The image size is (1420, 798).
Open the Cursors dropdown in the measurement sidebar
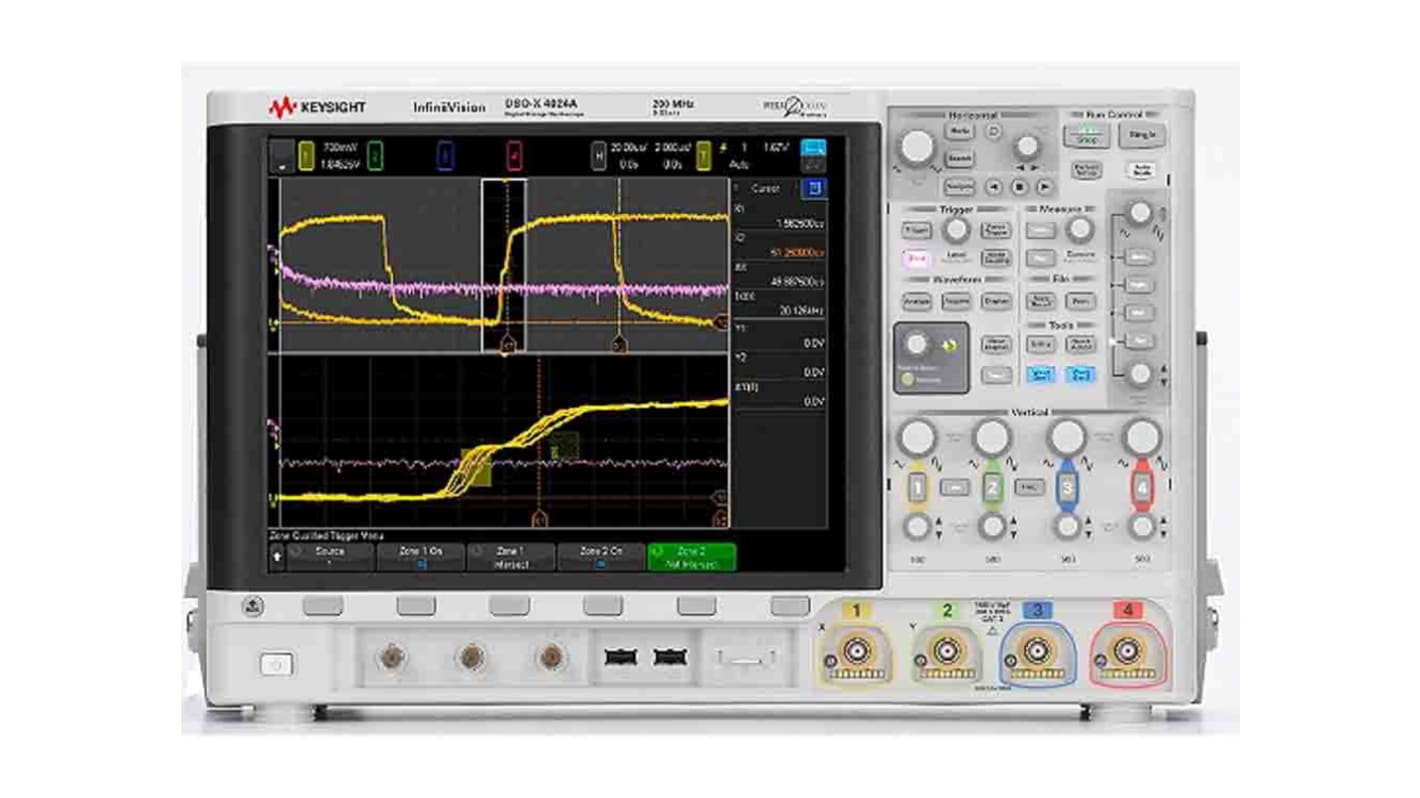point(765,188)
